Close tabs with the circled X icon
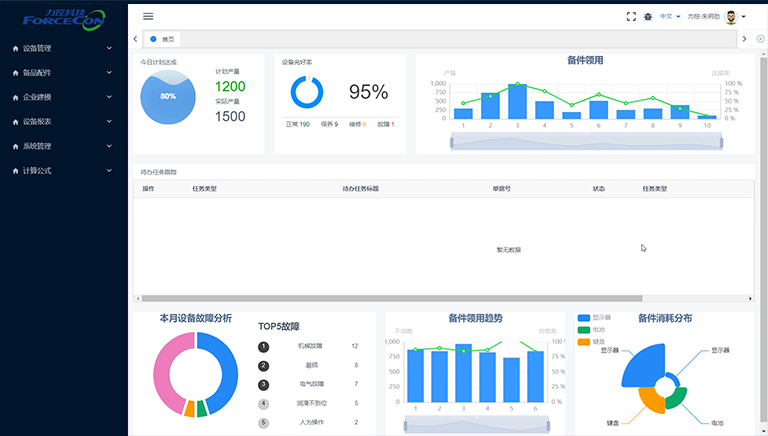 coord(760,38)
